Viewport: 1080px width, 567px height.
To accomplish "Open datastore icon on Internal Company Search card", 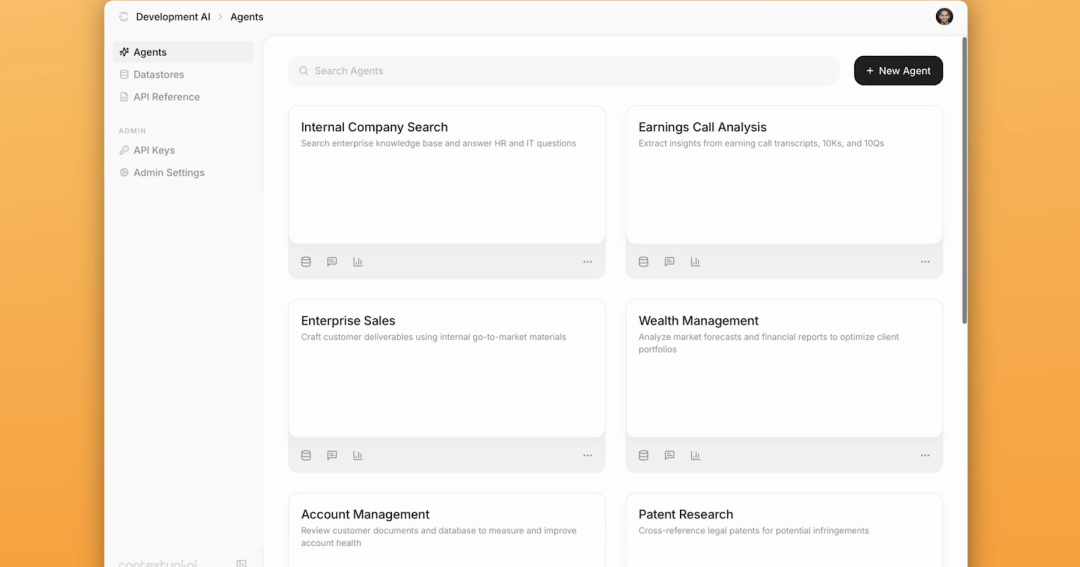I will [306, 262].
